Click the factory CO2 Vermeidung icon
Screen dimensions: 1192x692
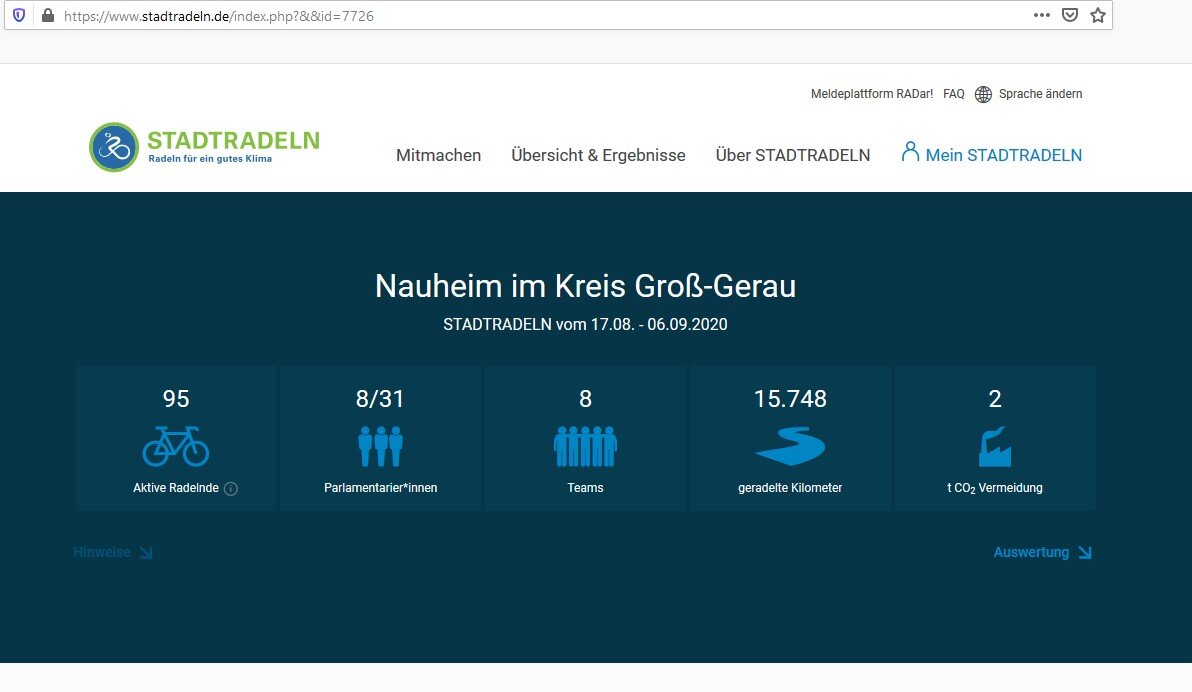pos(994,446)
